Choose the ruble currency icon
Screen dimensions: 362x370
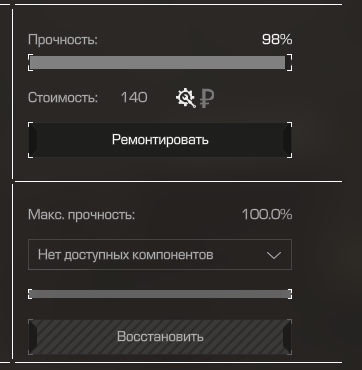tap(207, 99)
